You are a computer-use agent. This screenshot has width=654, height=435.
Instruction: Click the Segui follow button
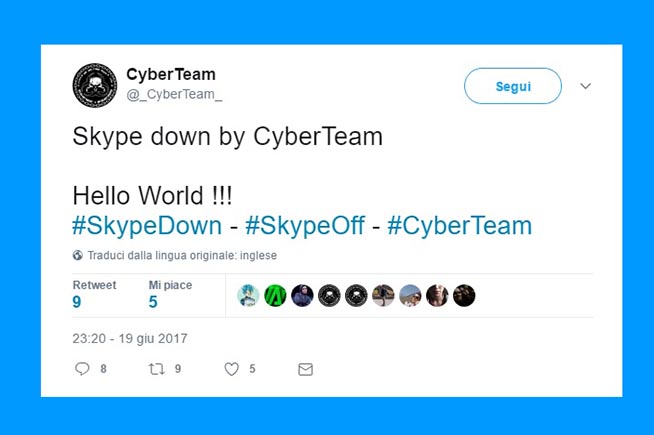[513, 86]
